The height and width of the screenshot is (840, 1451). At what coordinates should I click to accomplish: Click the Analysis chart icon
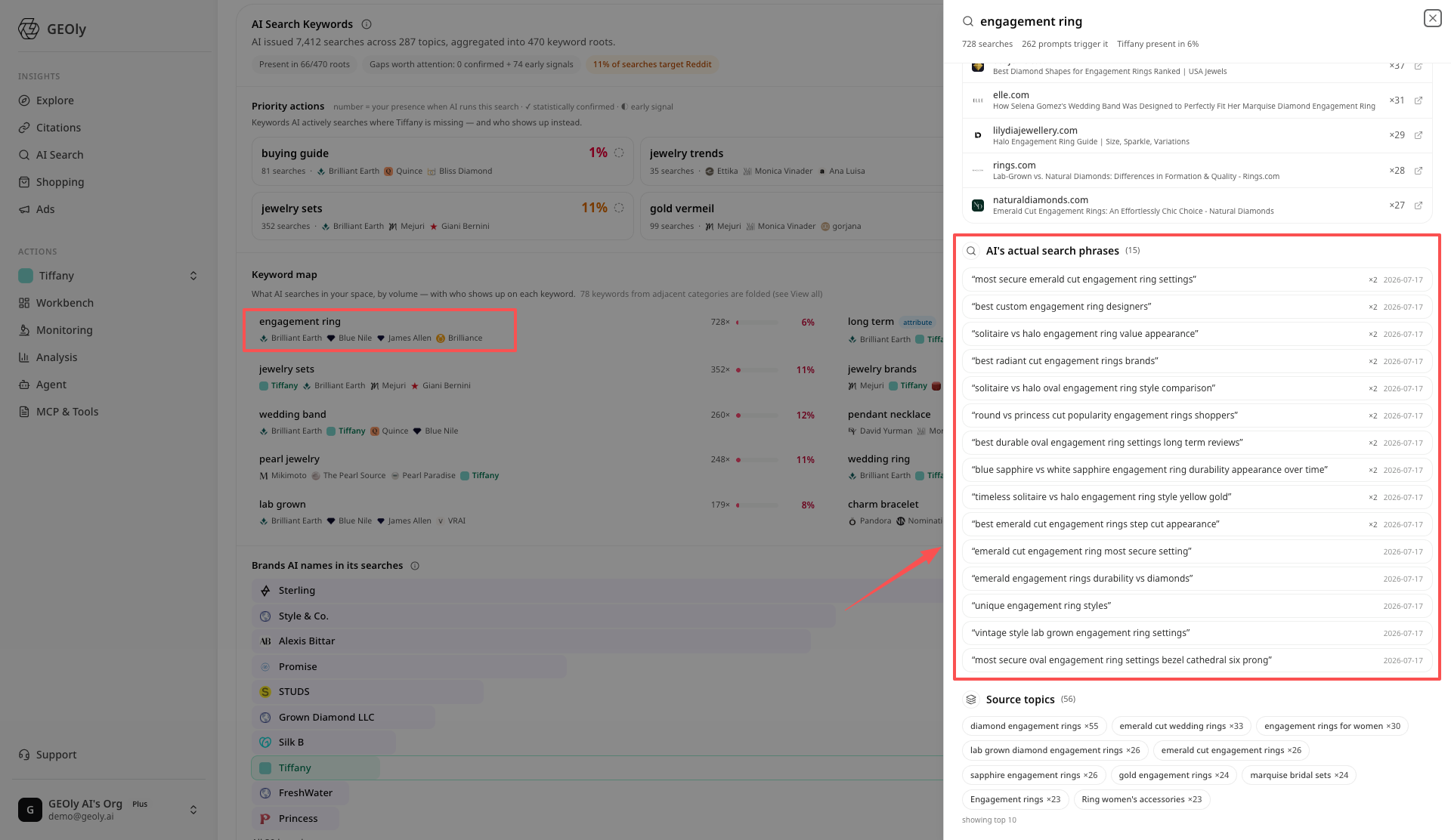(24, 357)
